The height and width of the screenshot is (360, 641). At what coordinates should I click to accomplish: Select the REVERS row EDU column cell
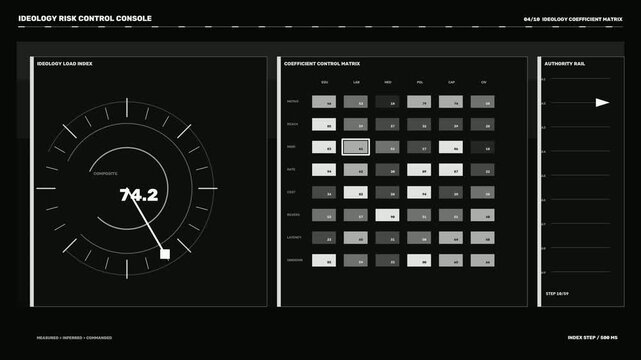pyautogui.click(x=324, y=215)
